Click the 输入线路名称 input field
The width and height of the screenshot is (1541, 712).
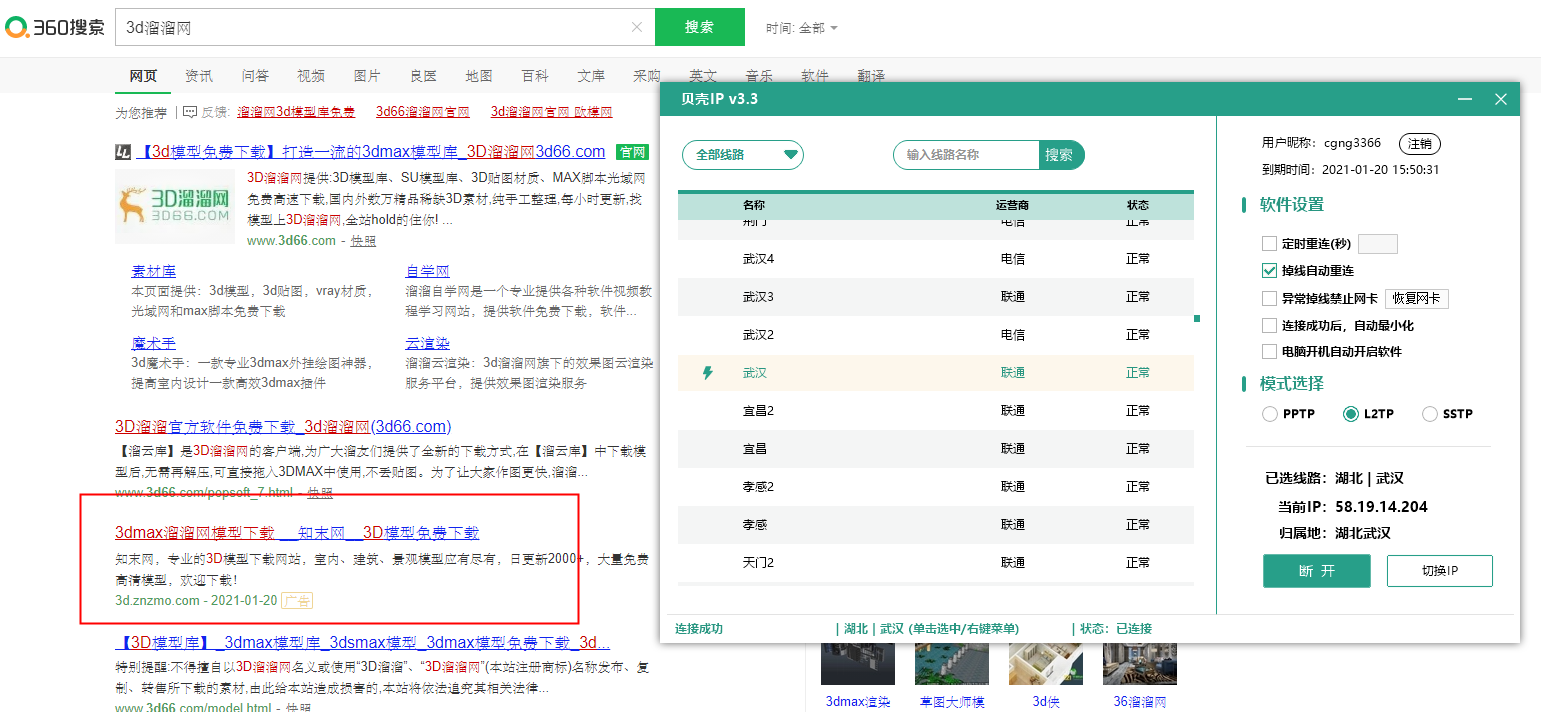[x=966, y=155]
